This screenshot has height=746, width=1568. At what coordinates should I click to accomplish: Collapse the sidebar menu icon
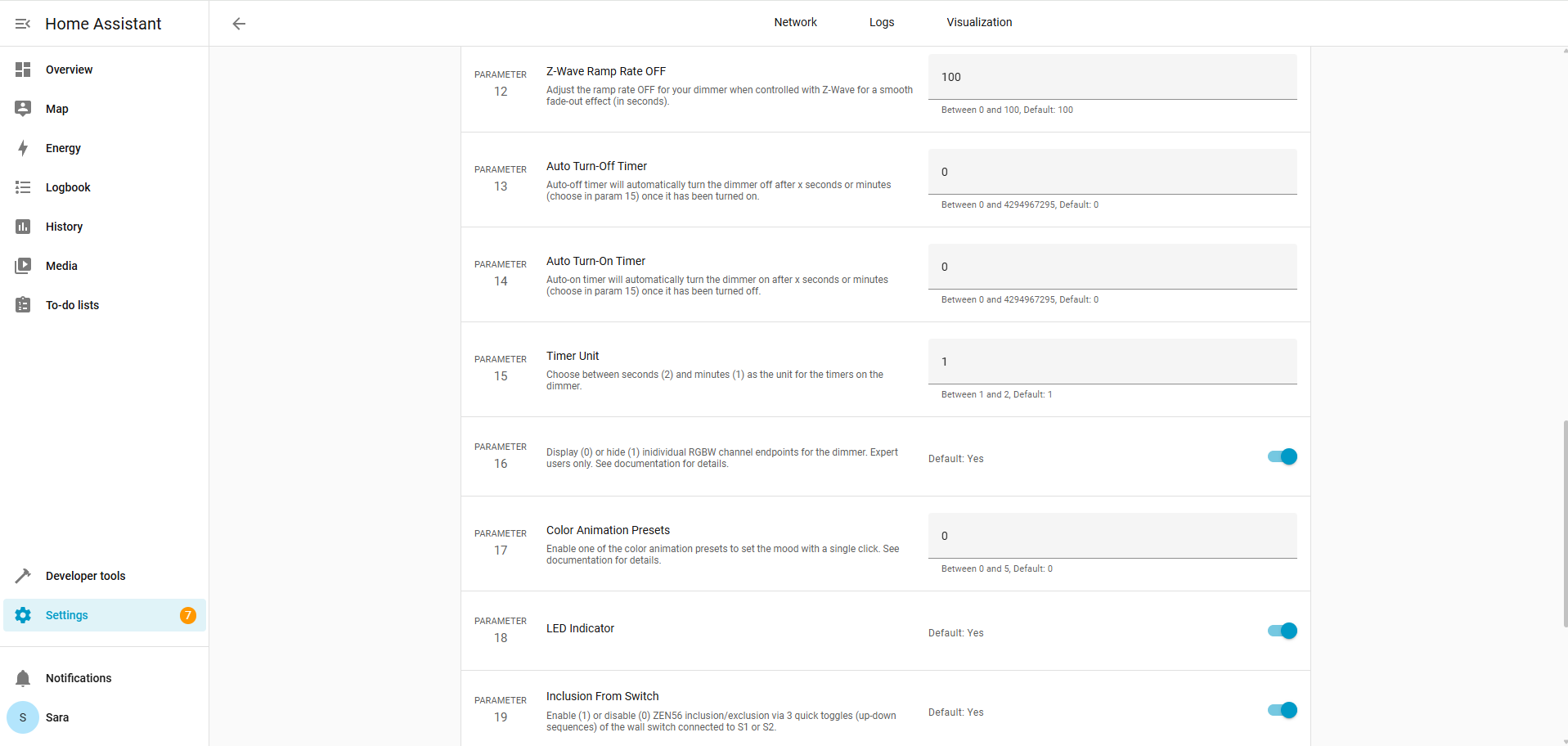coord(23,24)
